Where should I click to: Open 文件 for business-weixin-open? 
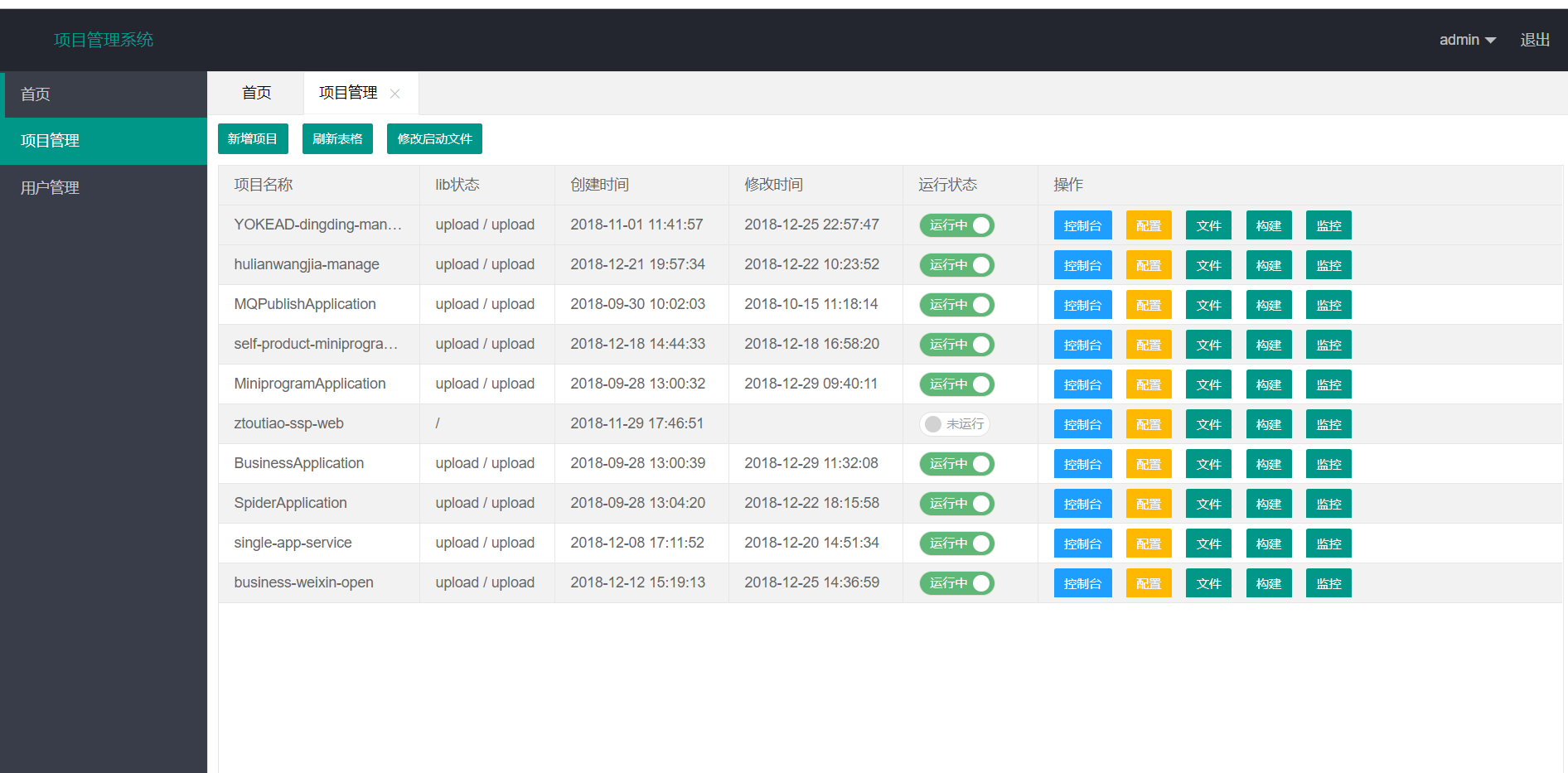click(1208, 583)
